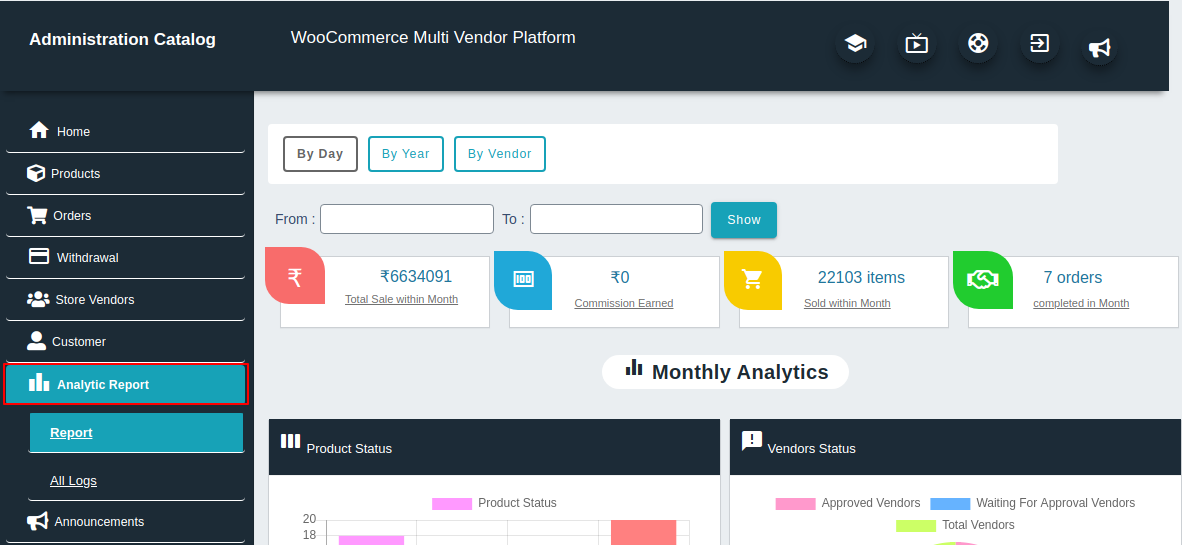The image size is (1182, 545).
Task: Click the Monthly Analytics heading
Action: pyautogui.click(x=740, y=372)
